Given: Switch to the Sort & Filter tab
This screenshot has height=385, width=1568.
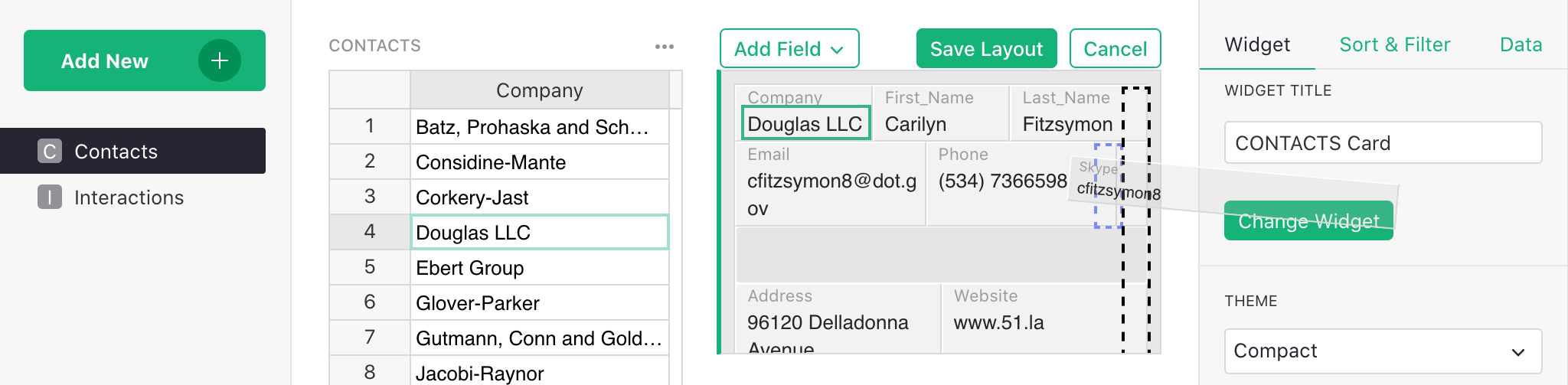Looking at the screenshot, I should [x=1394, y=45].
